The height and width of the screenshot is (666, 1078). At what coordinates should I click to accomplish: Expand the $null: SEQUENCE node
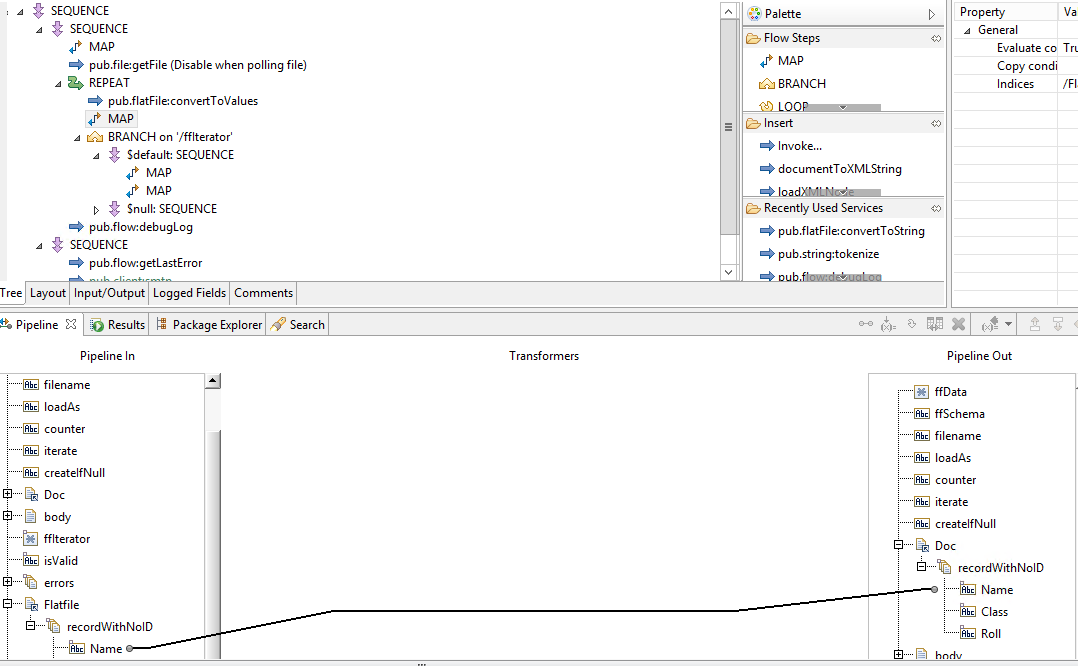coord(96,210)
